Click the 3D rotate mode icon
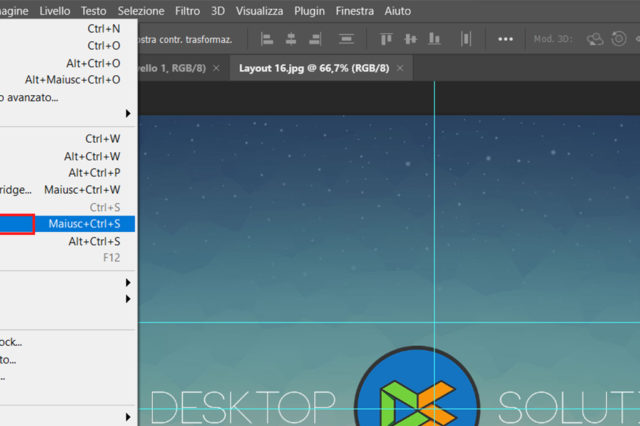 coord(595,39)
